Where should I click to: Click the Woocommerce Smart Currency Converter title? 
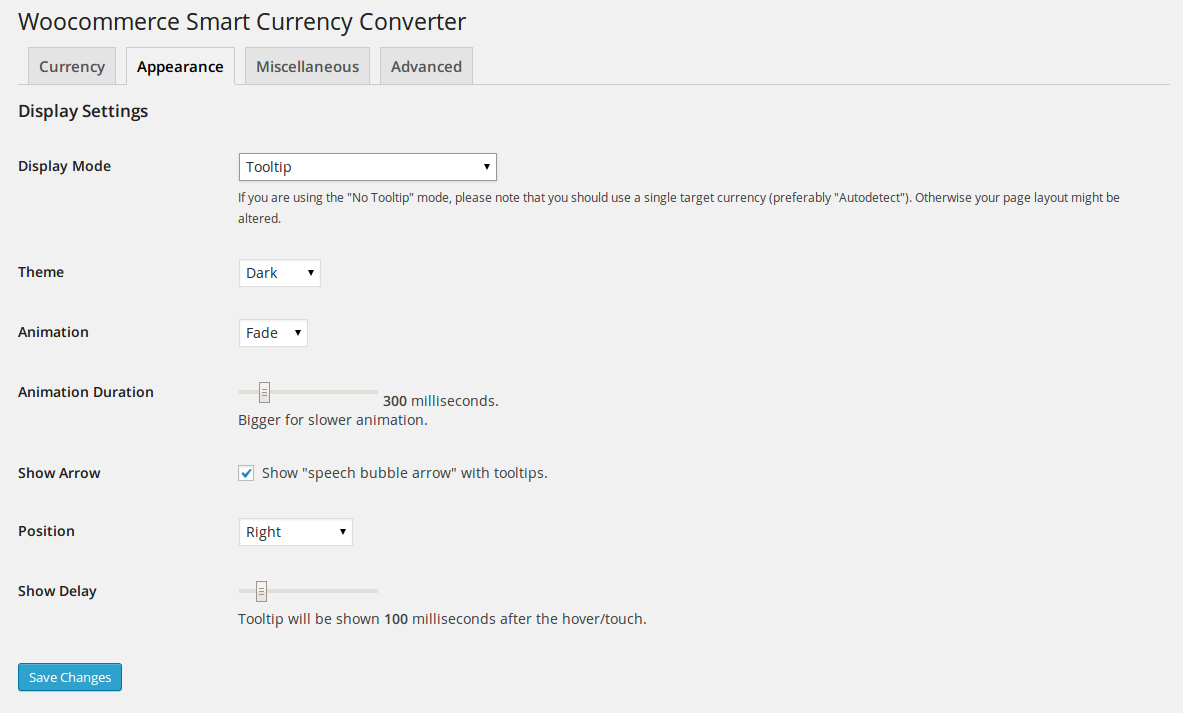tap(242, 22)
